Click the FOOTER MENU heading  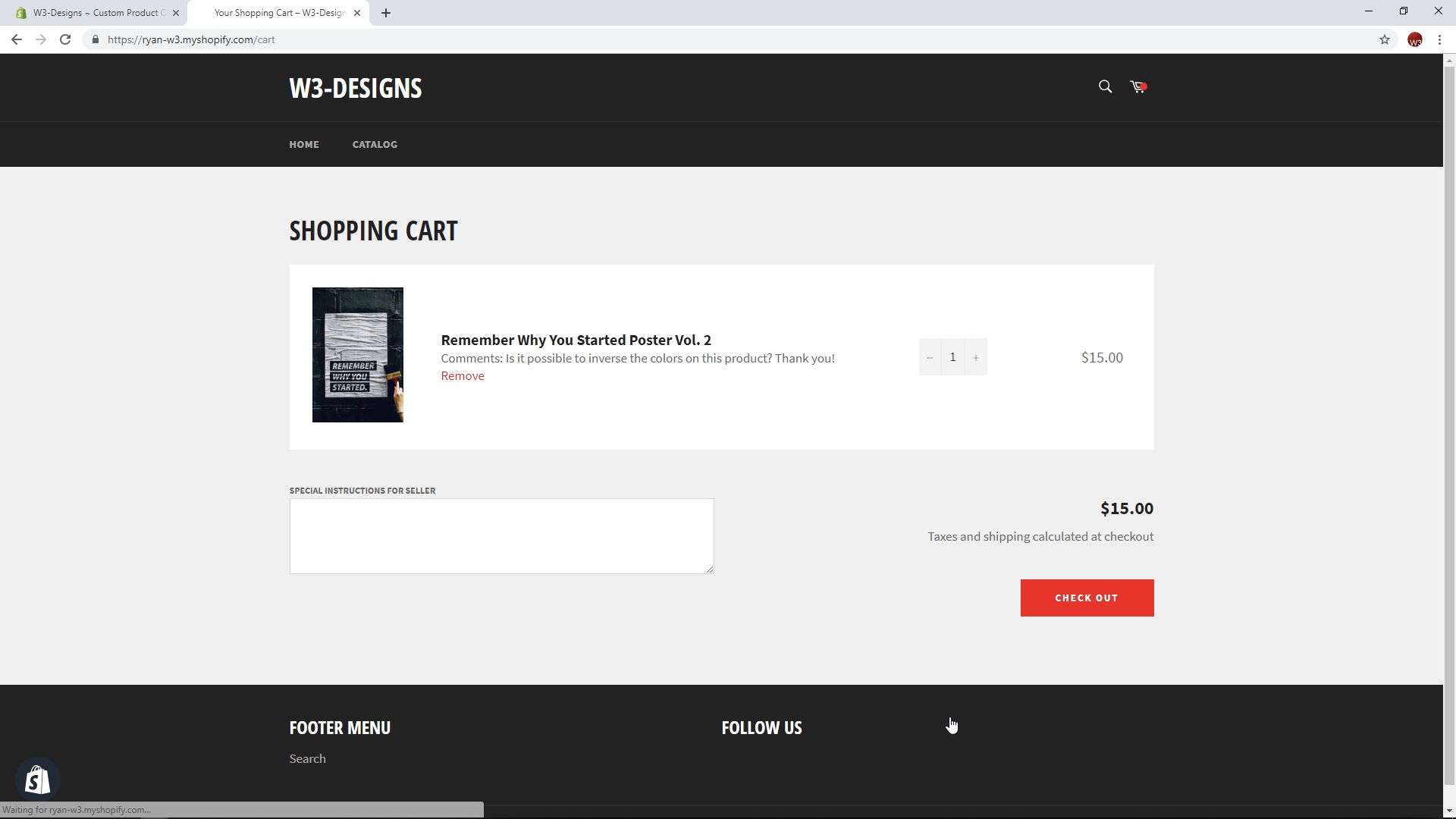point(340,728)
